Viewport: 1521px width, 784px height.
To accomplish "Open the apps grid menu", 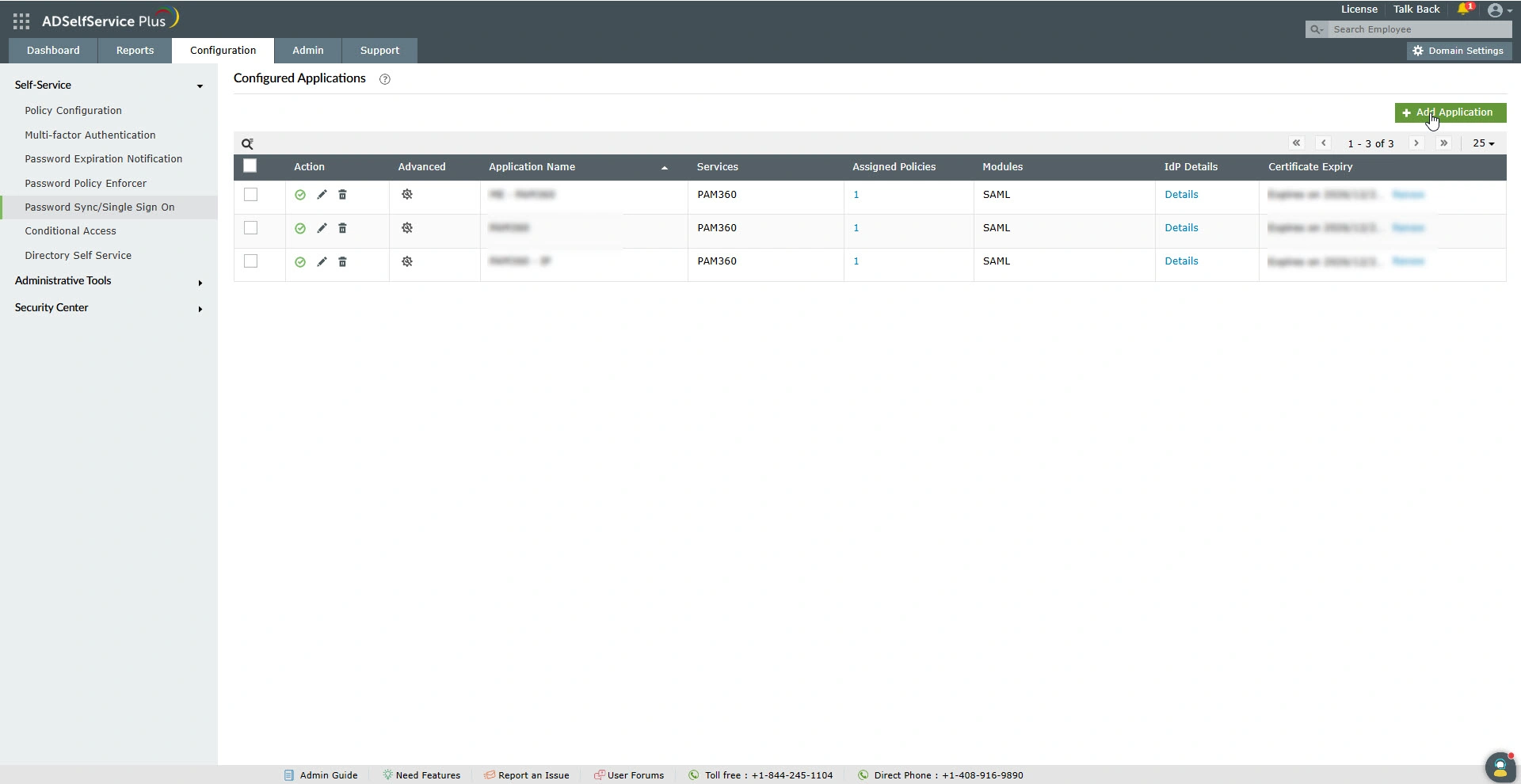I will 21,21.
